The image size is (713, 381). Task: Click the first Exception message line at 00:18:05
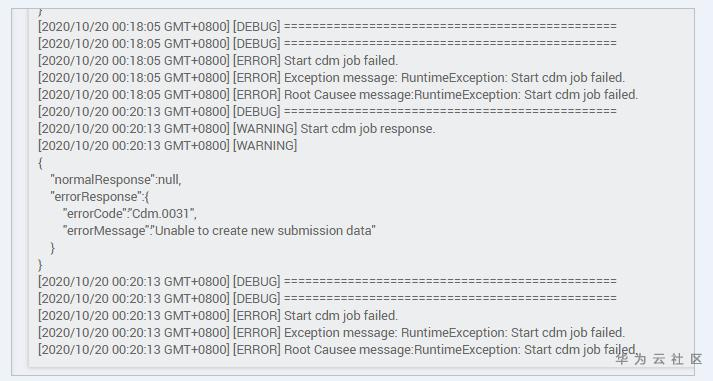click(331, 78)
